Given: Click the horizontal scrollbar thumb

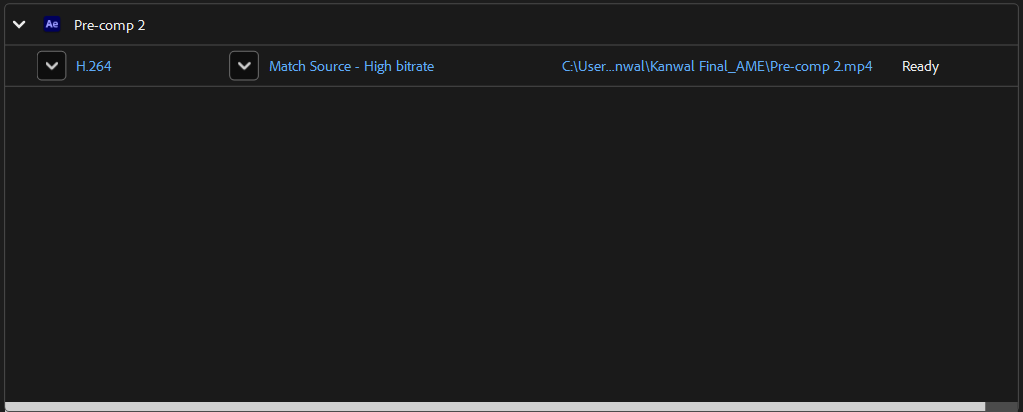Looking at the screenshot, I should [495, 407].
